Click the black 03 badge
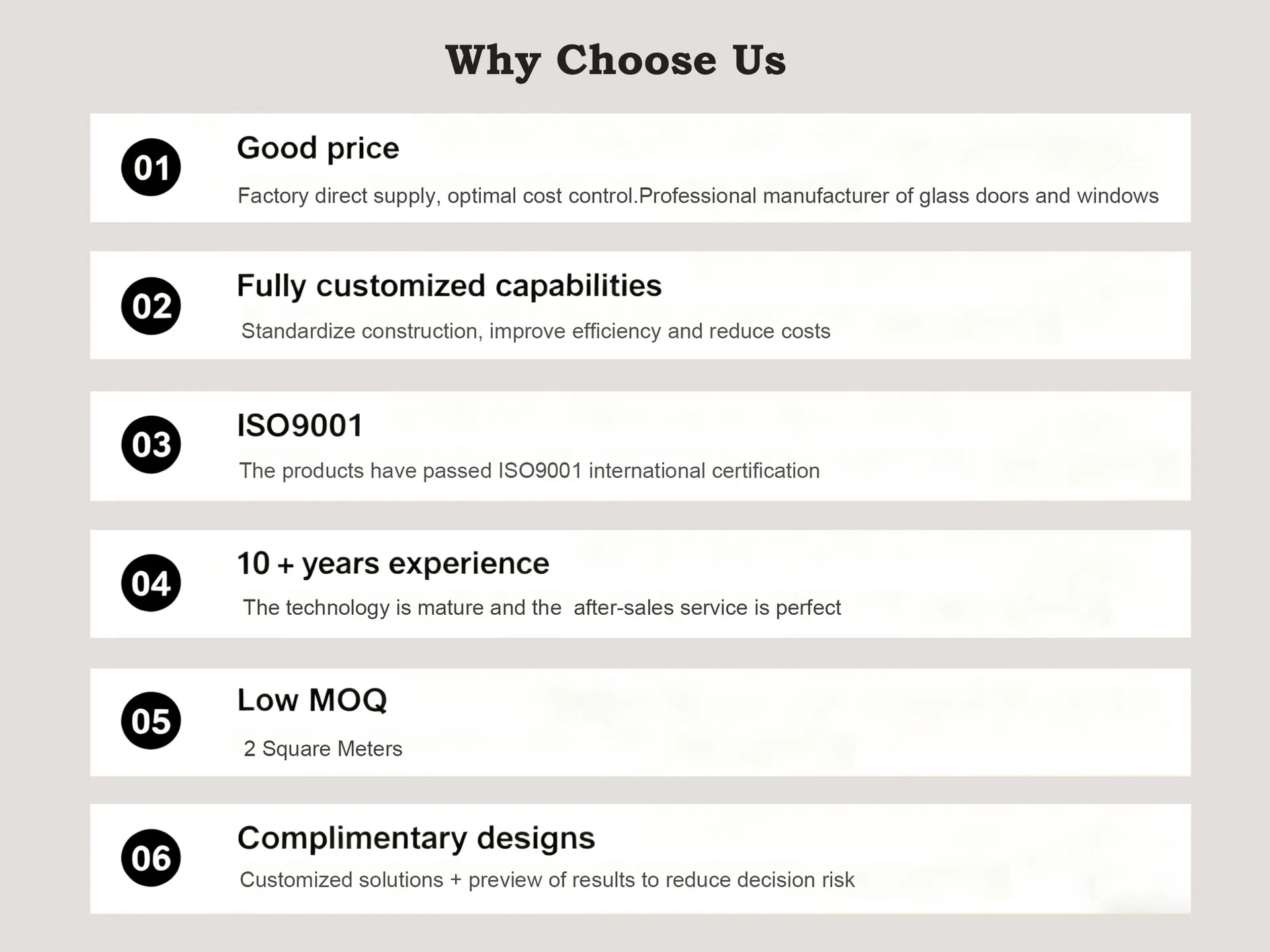The image size is (1270, 952). 151,444
